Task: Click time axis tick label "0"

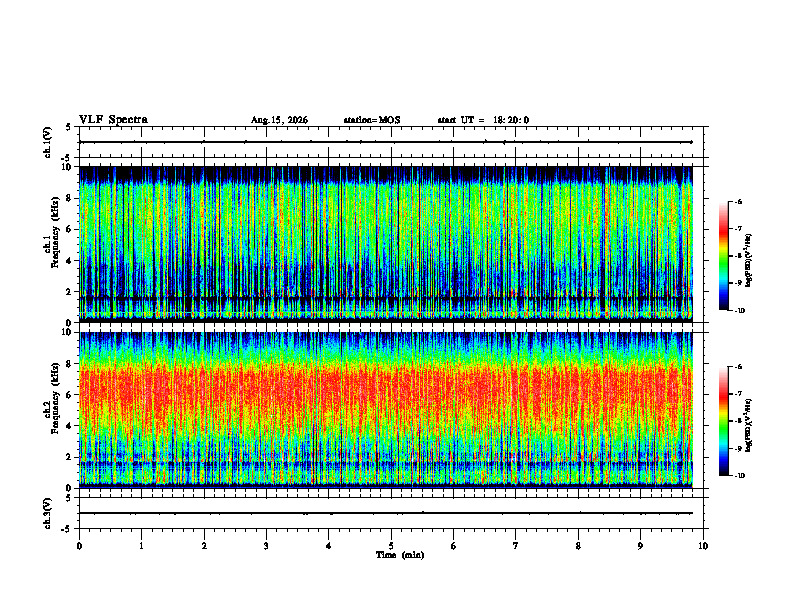Action: pyautogui.click(x=79, y=546)
